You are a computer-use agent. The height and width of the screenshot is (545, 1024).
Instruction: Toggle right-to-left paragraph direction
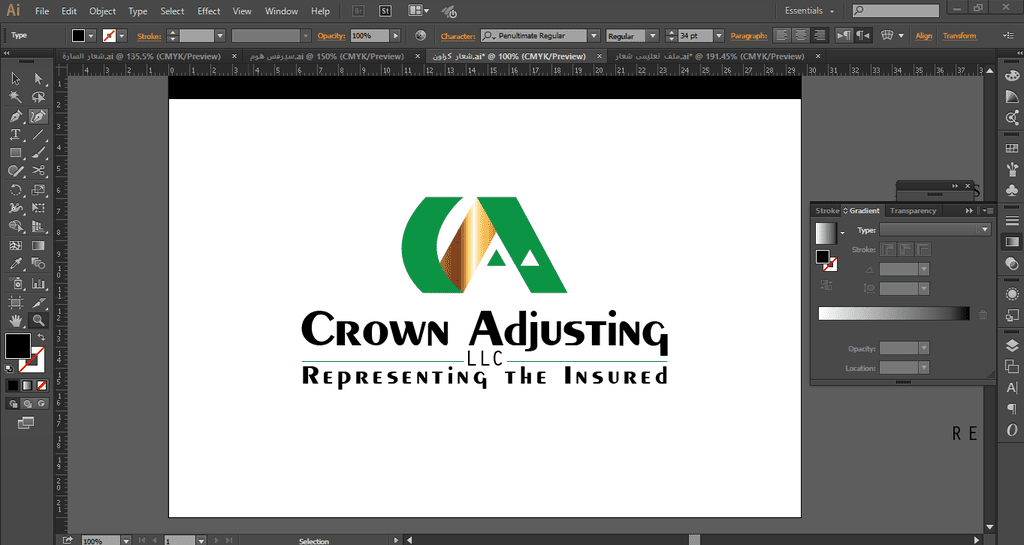coord(863,35)
